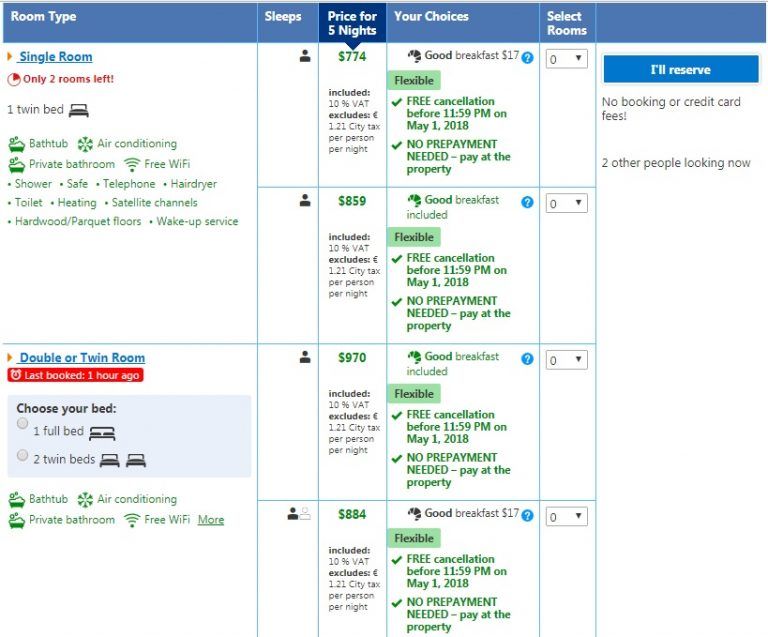
Task: Click the $884 price
Action: [x=352, y=514]
